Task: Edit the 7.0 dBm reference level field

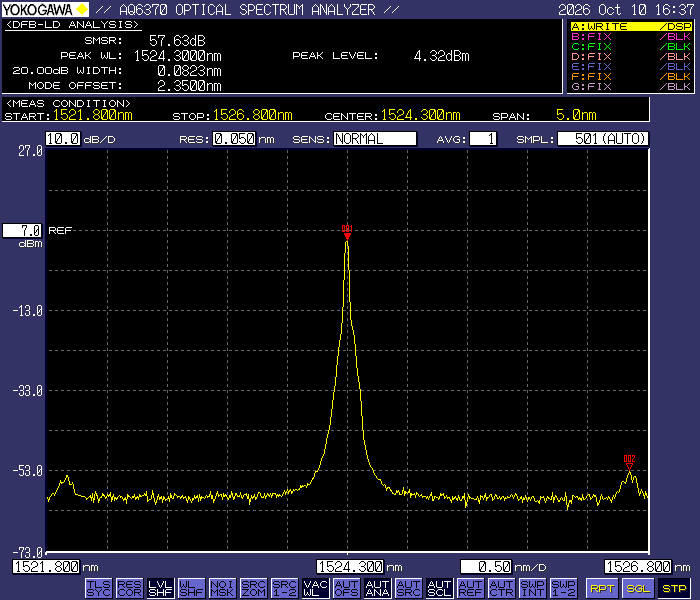Action: point(22,231)
